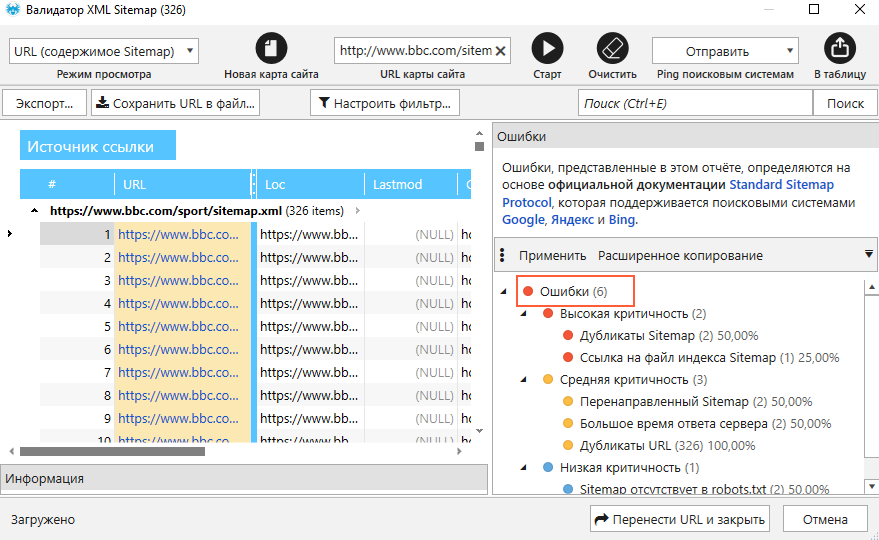Open the URL link in row 5
This screenshot has height=540, width=879.
(x=178, y=326)
